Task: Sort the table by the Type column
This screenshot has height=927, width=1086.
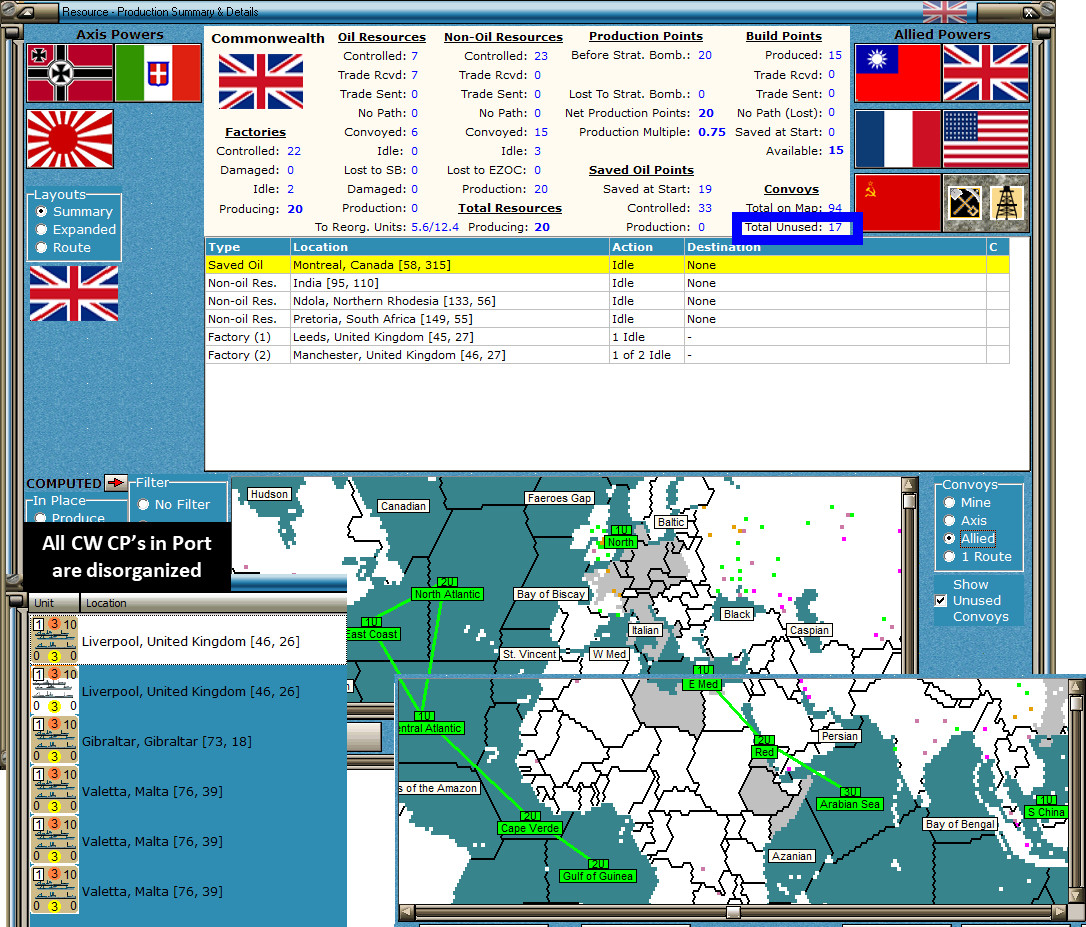Action: [247, 247]
